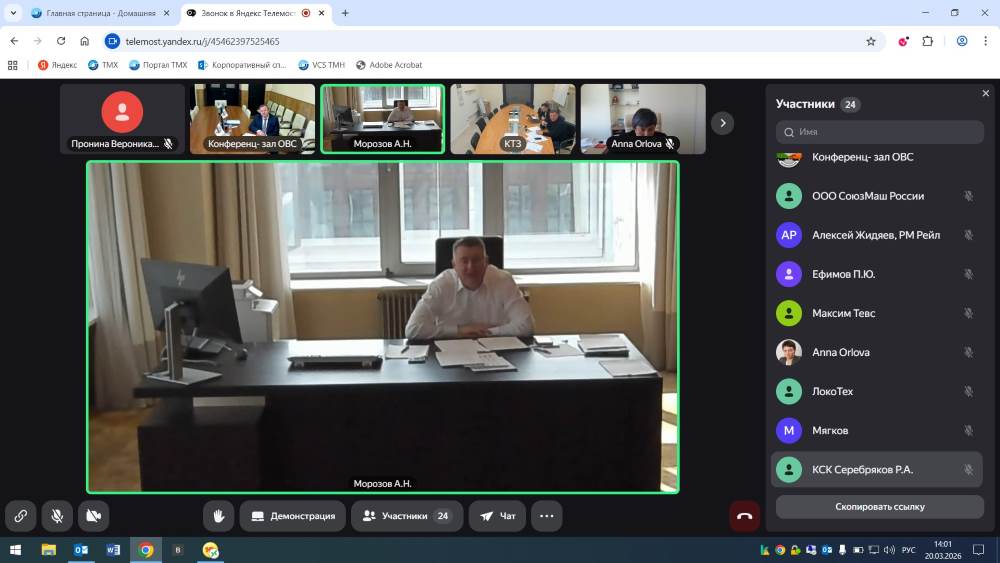1000x563 pixels.
Task: Open Chrome tab search dropdown arrow
Action: click(x=13, y=13)
